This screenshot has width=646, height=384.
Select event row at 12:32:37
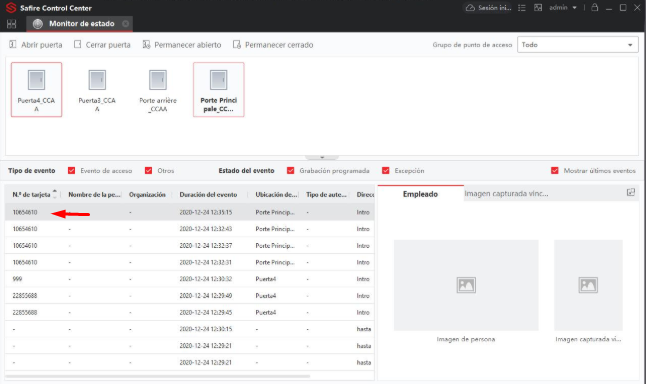pos(190,246)
